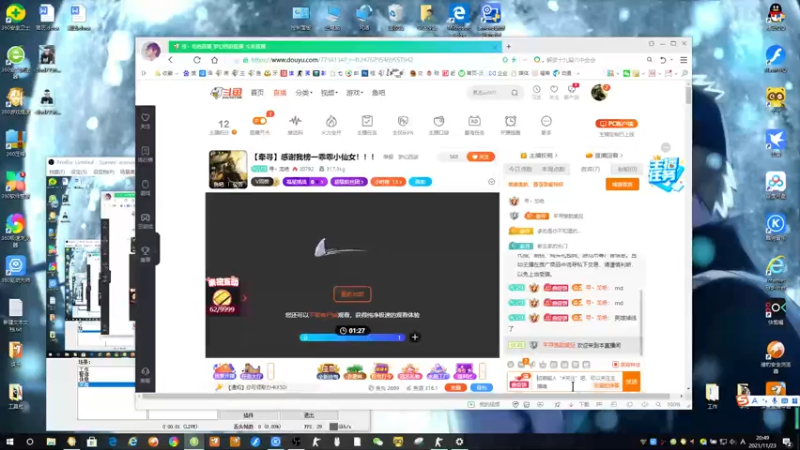Switch to 贵宾(7) tab
800x450 pixels.
coord(590,169)
